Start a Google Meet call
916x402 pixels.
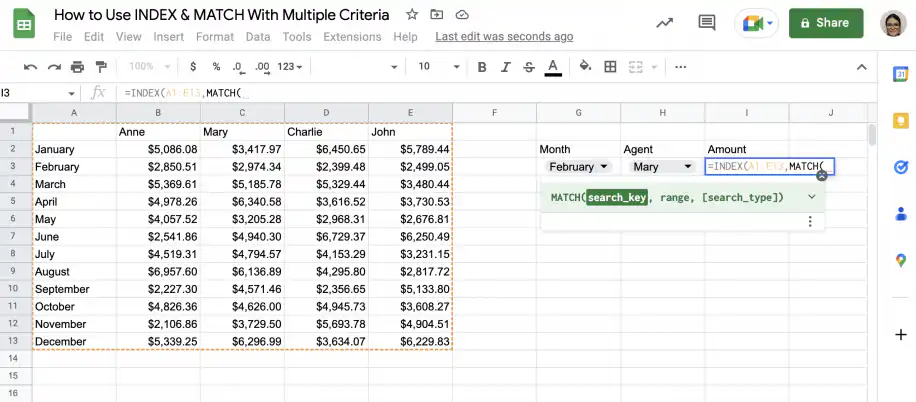tap(752, 23)
